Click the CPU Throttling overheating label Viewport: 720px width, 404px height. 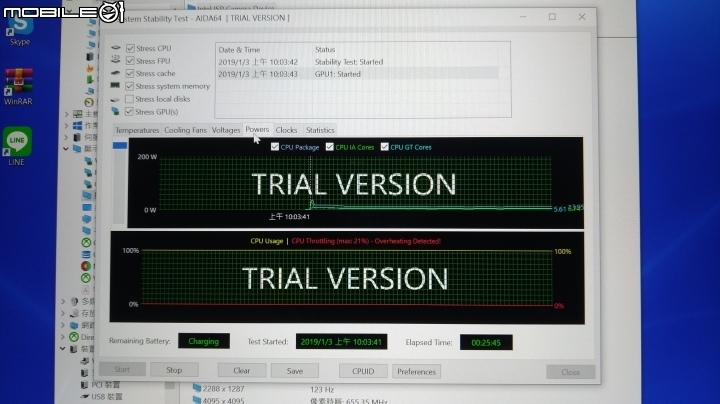tap(366, 241)
